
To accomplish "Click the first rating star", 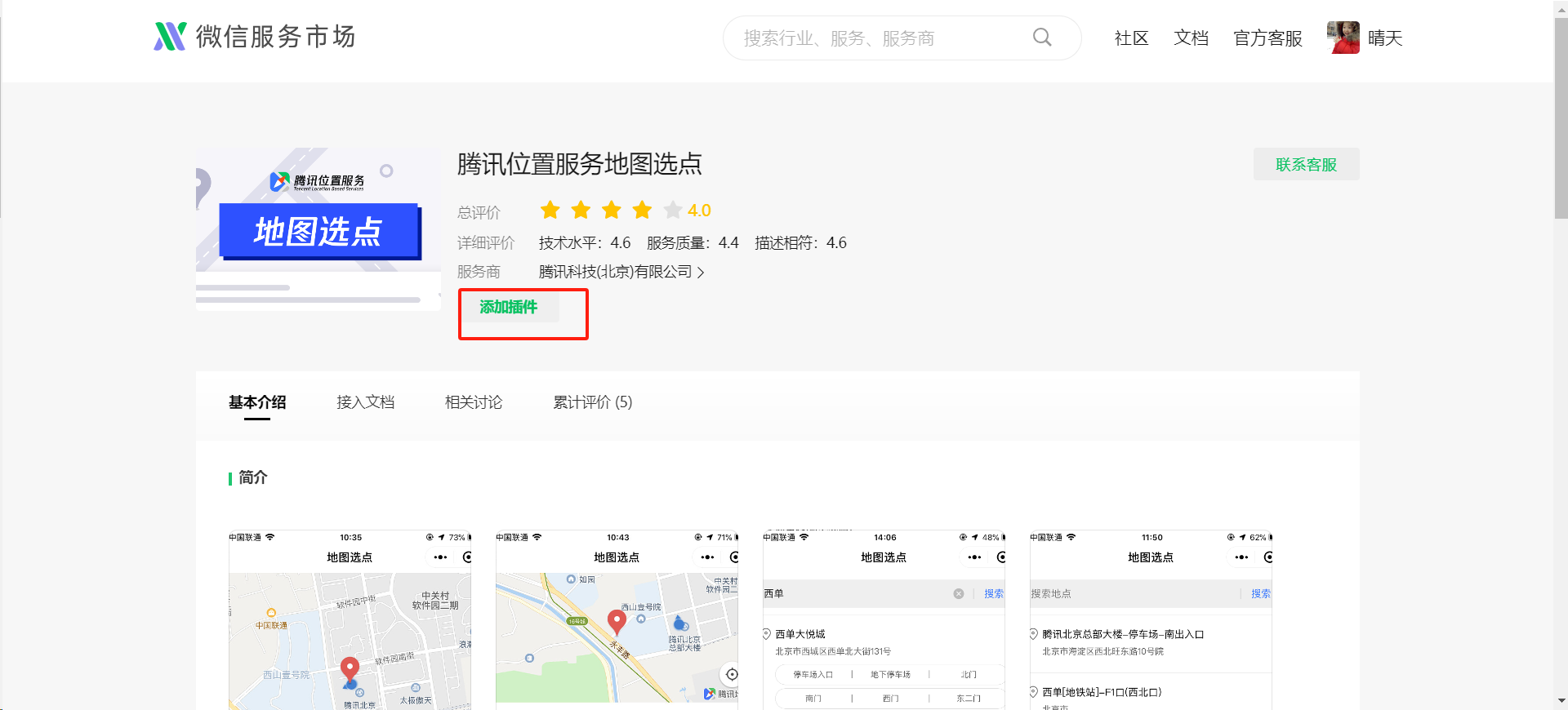I will 550,211.
